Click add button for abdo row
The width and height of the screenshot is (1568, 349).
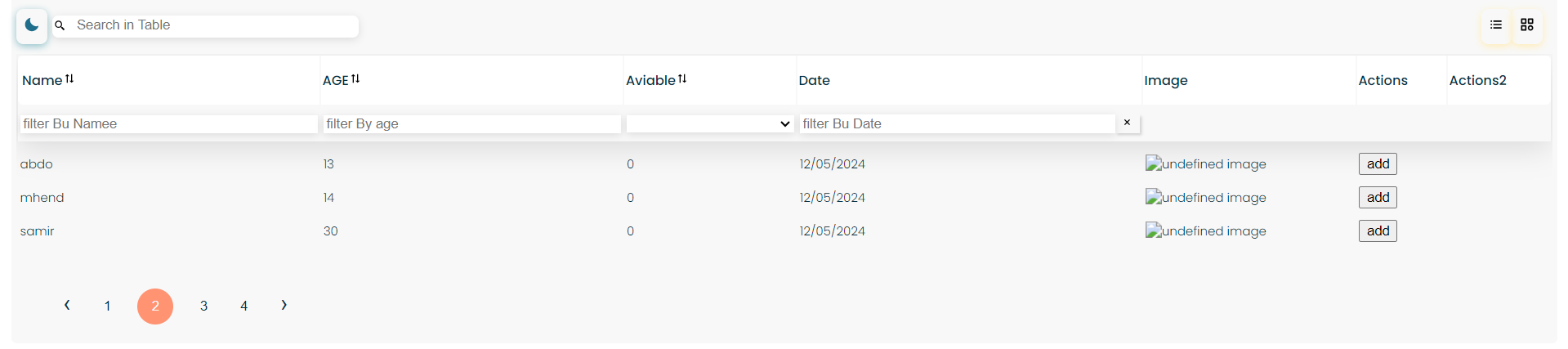pos(1378,163)
